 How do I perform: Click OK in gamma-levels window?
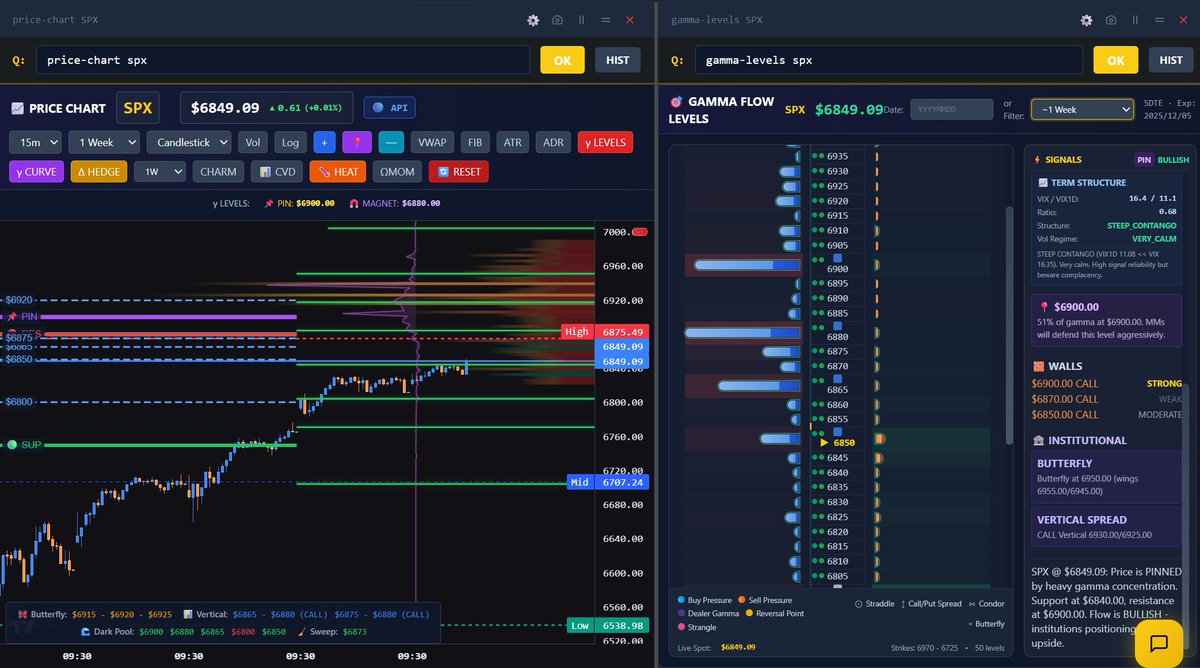coord(1115,60)
